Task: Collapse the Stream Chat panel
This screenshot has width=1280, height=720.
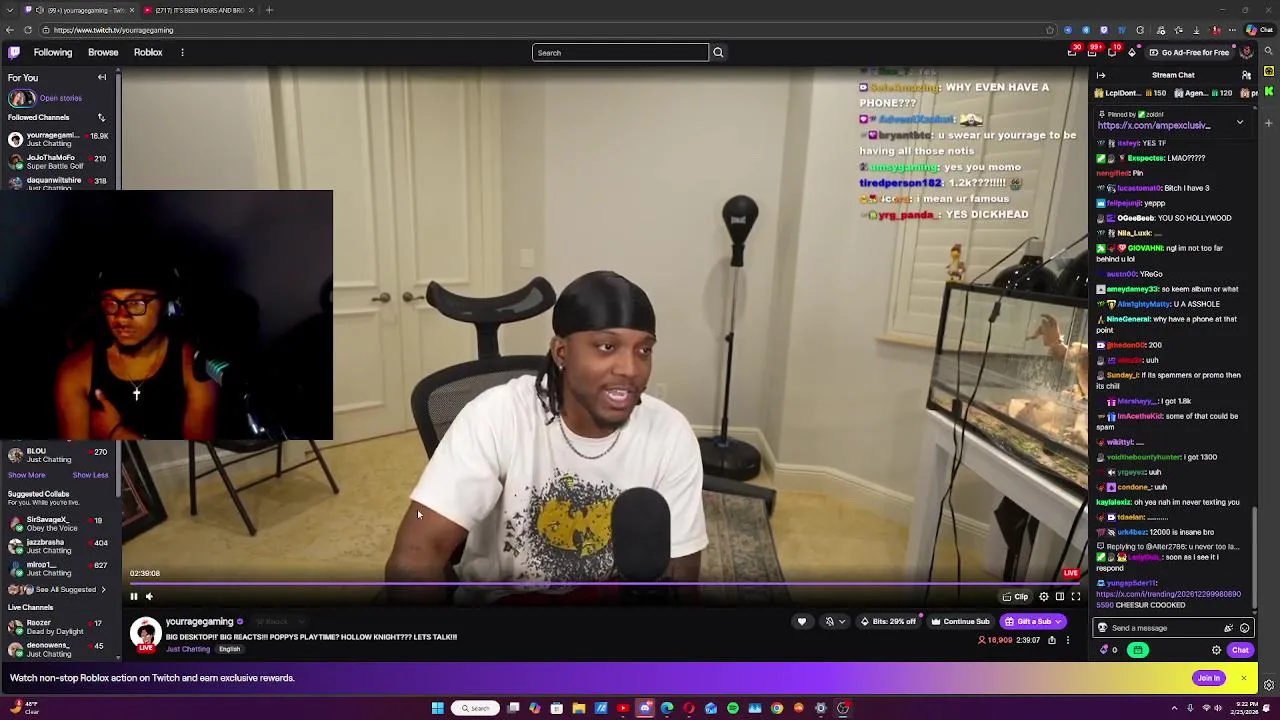Action: tap(1101, 75)
